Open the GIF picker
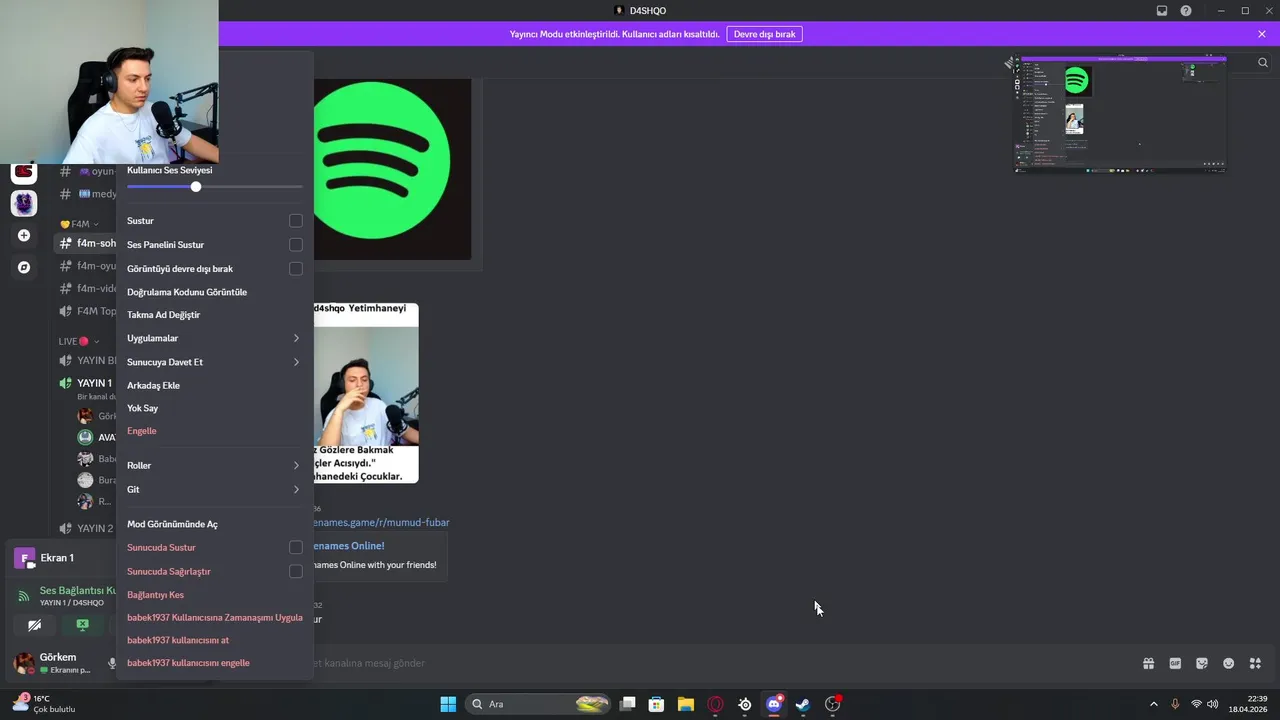This screenshot has height=720, width=1280. pyautogui.click(x=1175, y=663)
